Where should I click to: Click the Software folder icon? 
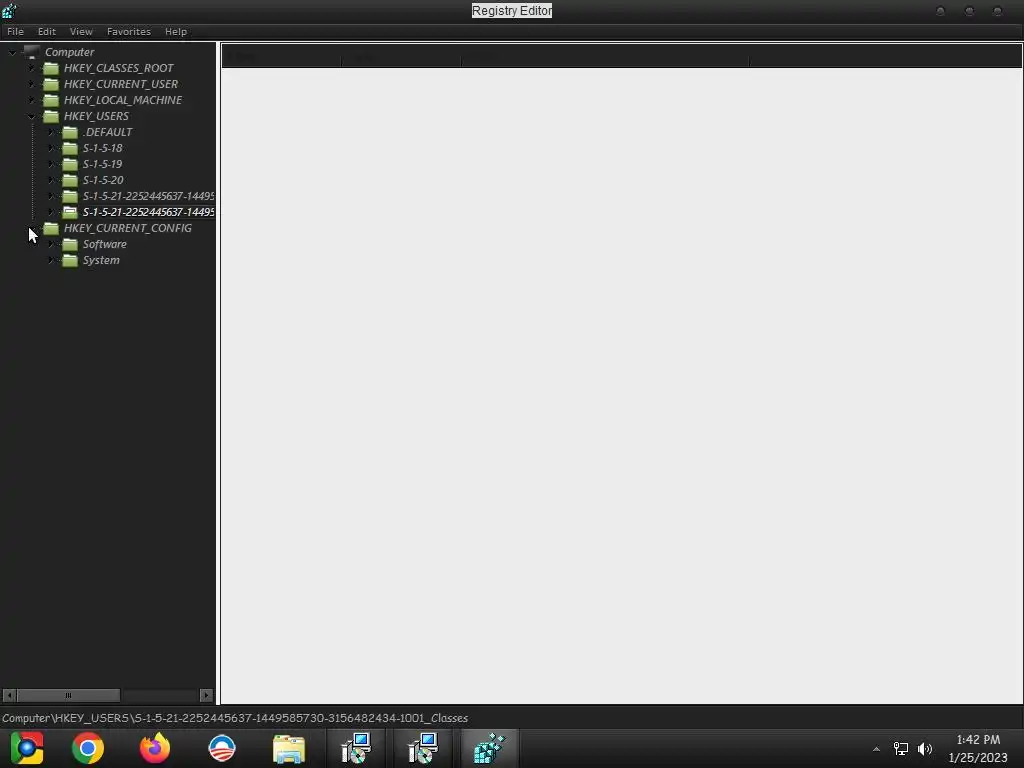(x=70, y=244)
